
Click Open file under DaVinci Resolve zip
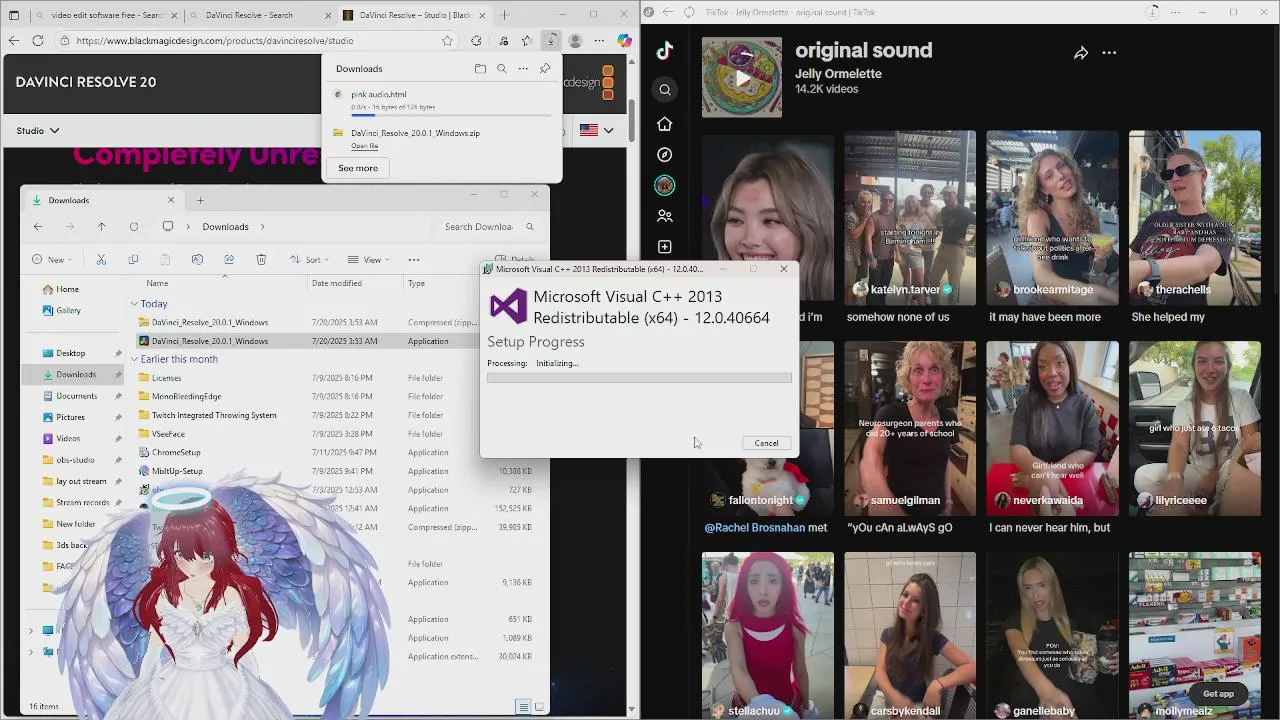[365, 146]
